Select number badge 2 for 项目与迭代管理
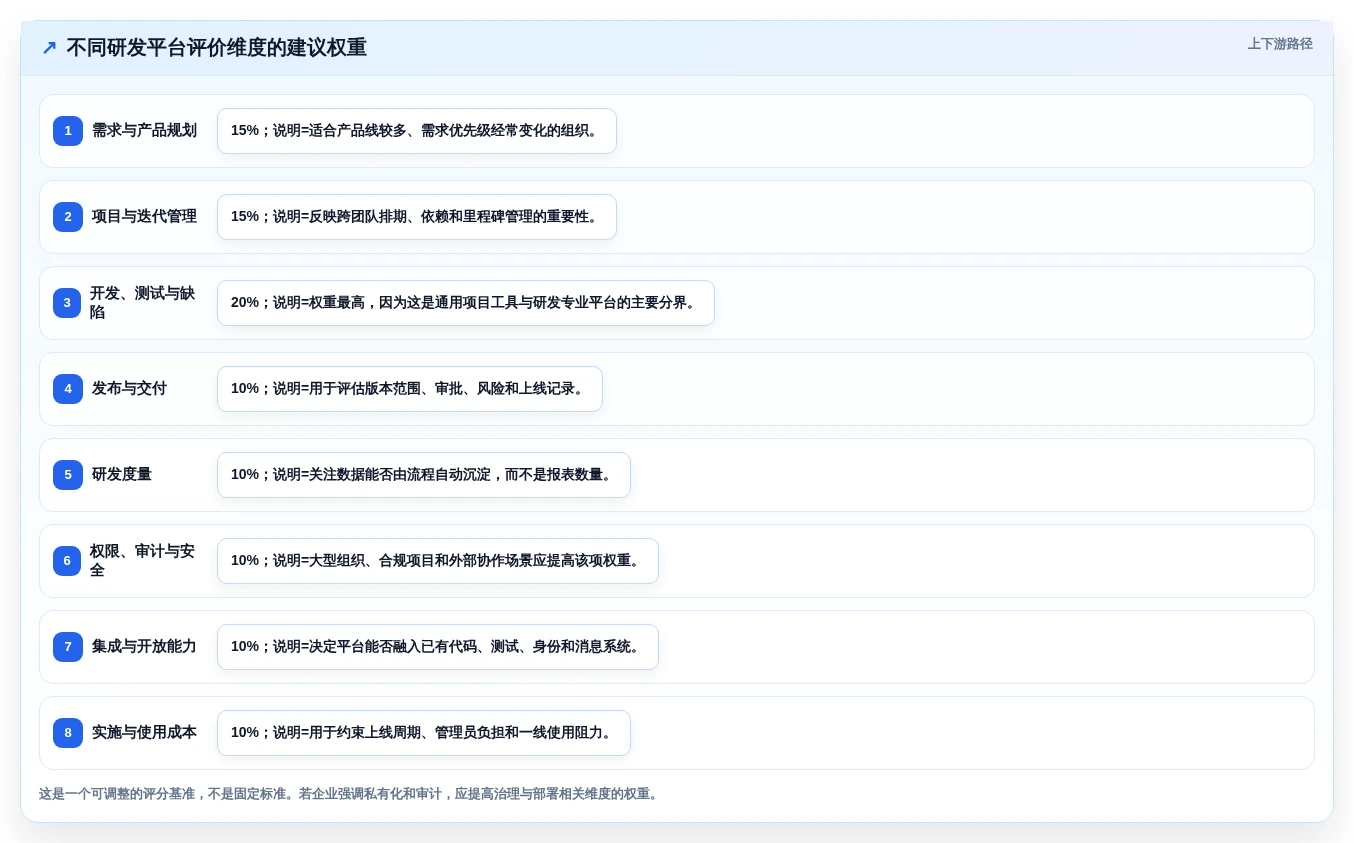1354x843 pixels. coord(68,217)
